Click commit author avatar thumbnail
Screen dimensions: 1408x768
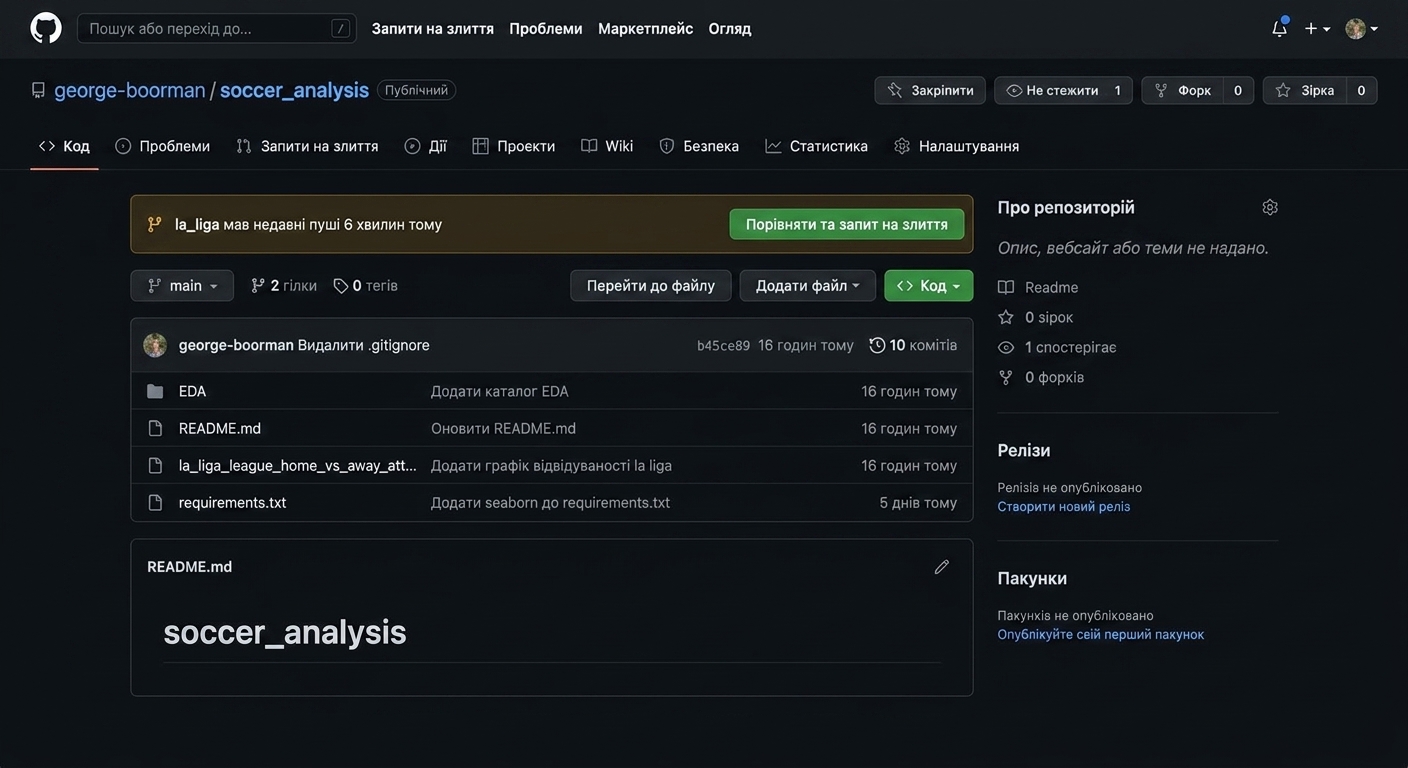[x=155, y=345]
